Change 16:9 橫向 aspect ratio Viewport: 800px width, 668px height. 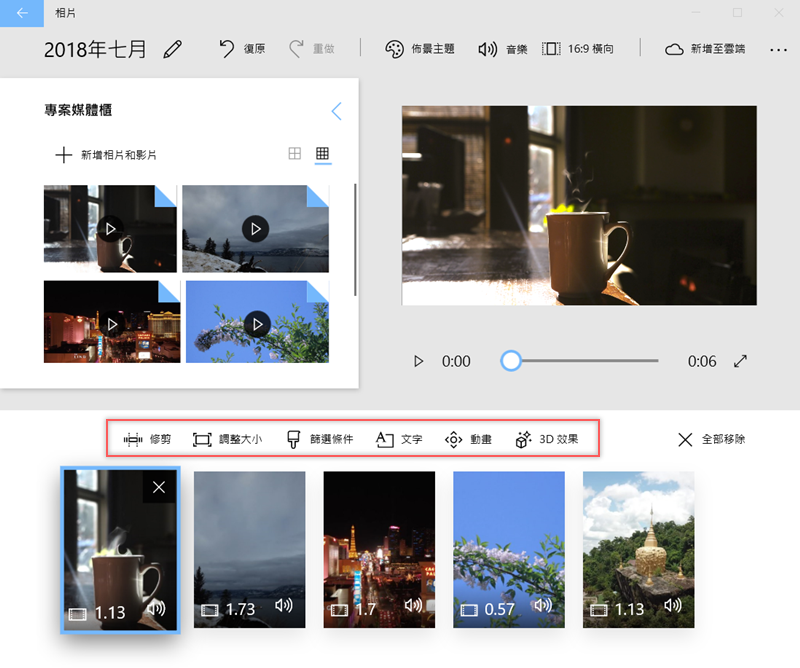click(578, 49)
